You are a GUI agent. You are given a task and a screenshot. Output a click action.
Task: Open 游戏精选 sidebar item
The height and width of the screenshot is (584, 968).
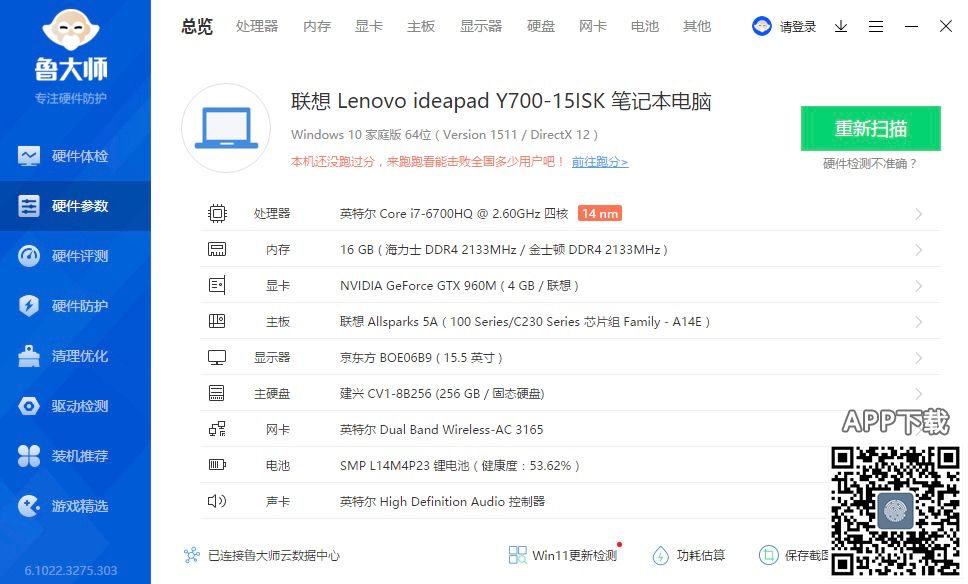tap(75, 506)
